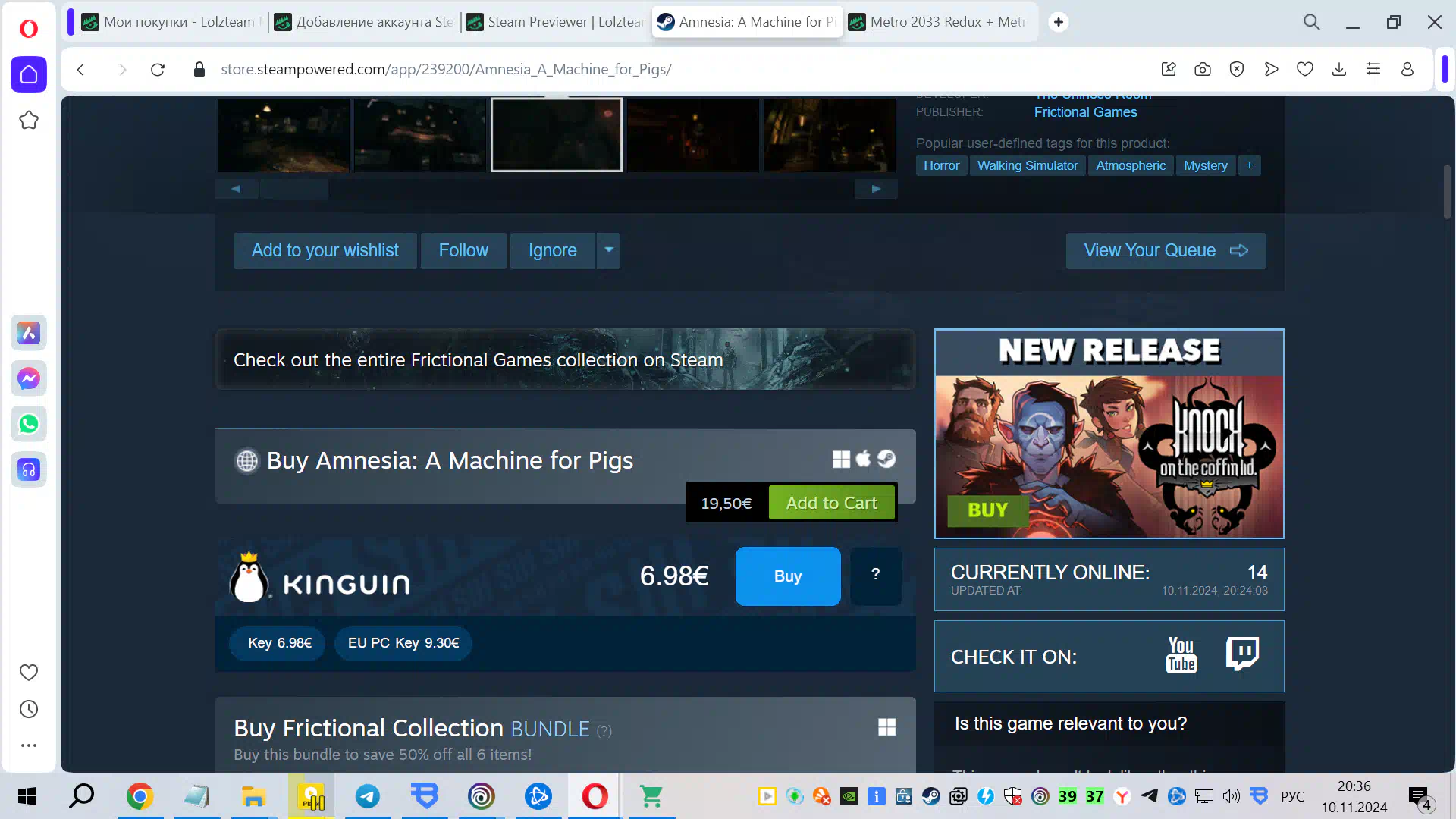The height and width of the screenshot is (819, 1456).
Task: Select the highlighted middle screenshot thumbnail
Action: [557, 134]
